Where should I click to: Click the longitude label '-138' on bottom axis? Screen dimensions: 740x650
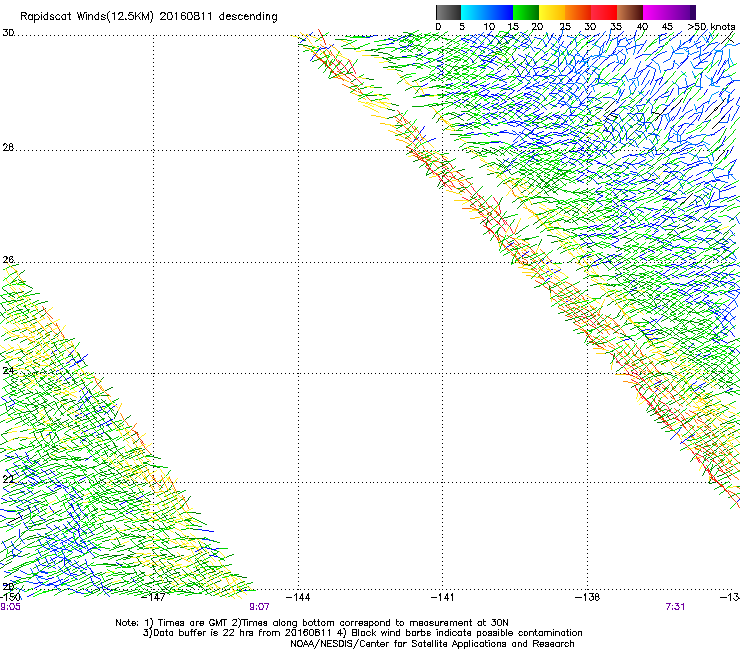pyautogui.click(x=588, y=597)
